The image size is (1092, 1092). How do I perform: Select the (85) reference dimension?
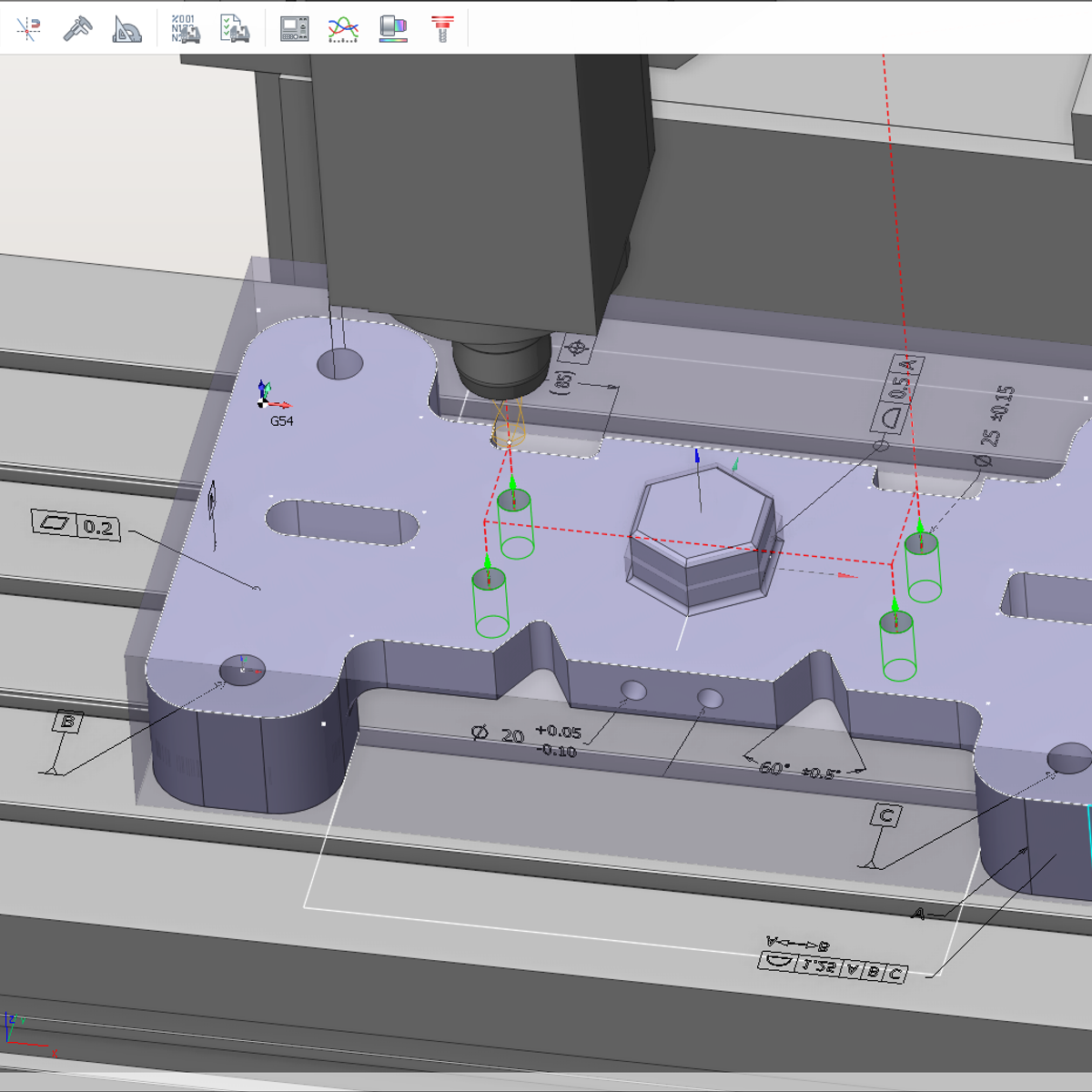point(564,381)
